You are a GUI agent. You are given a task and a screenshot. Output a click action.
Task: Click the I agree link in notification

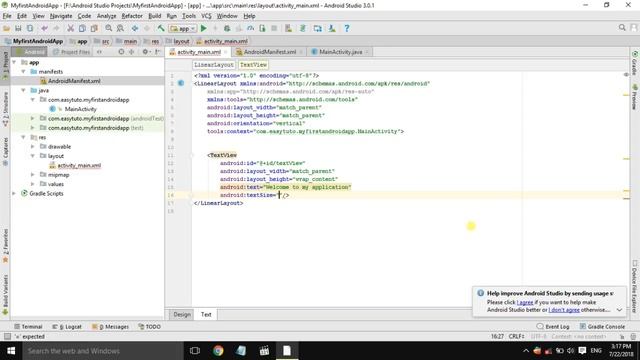[525, 302]
